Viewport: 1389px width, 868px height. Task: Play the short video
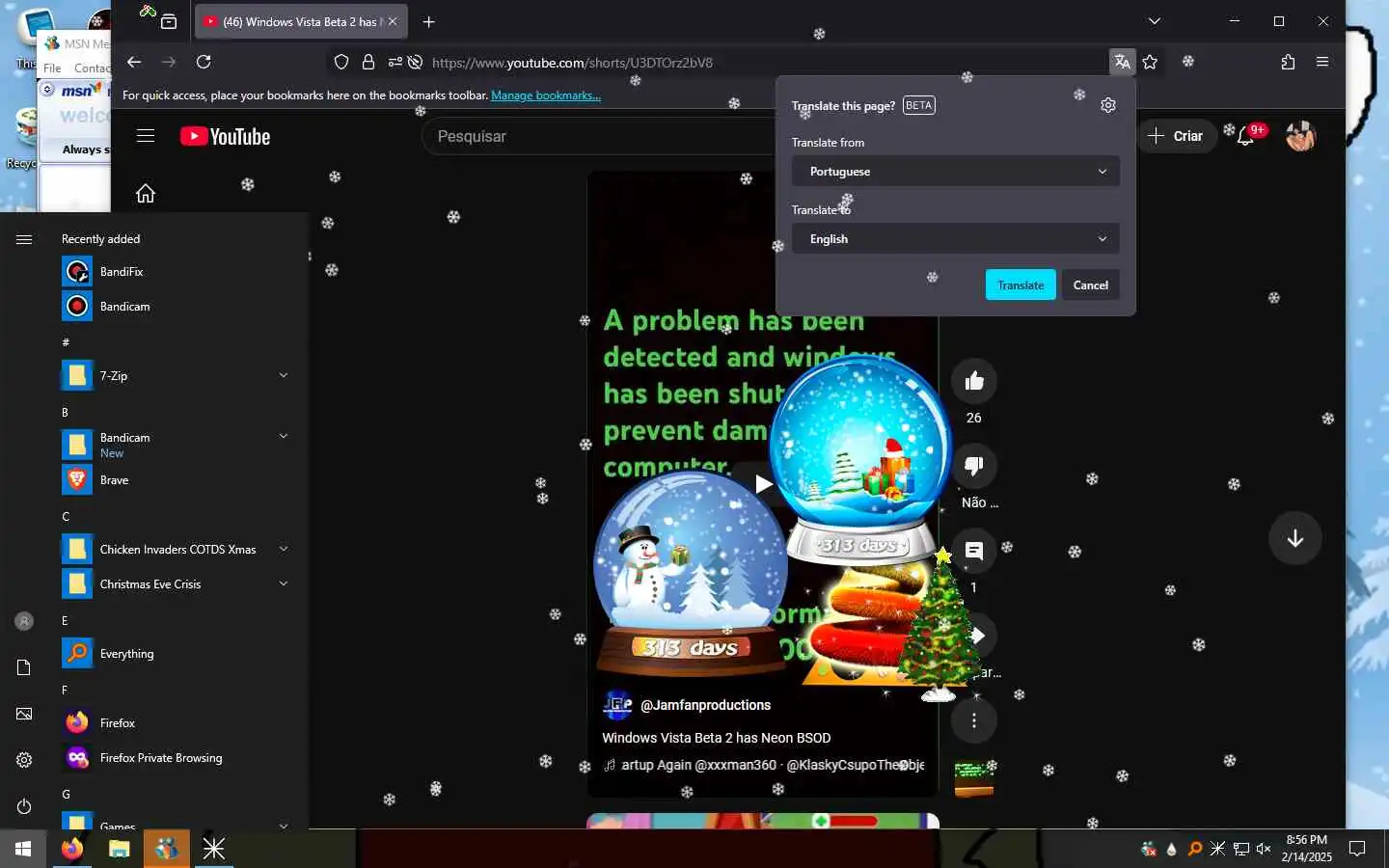(763, 483)
